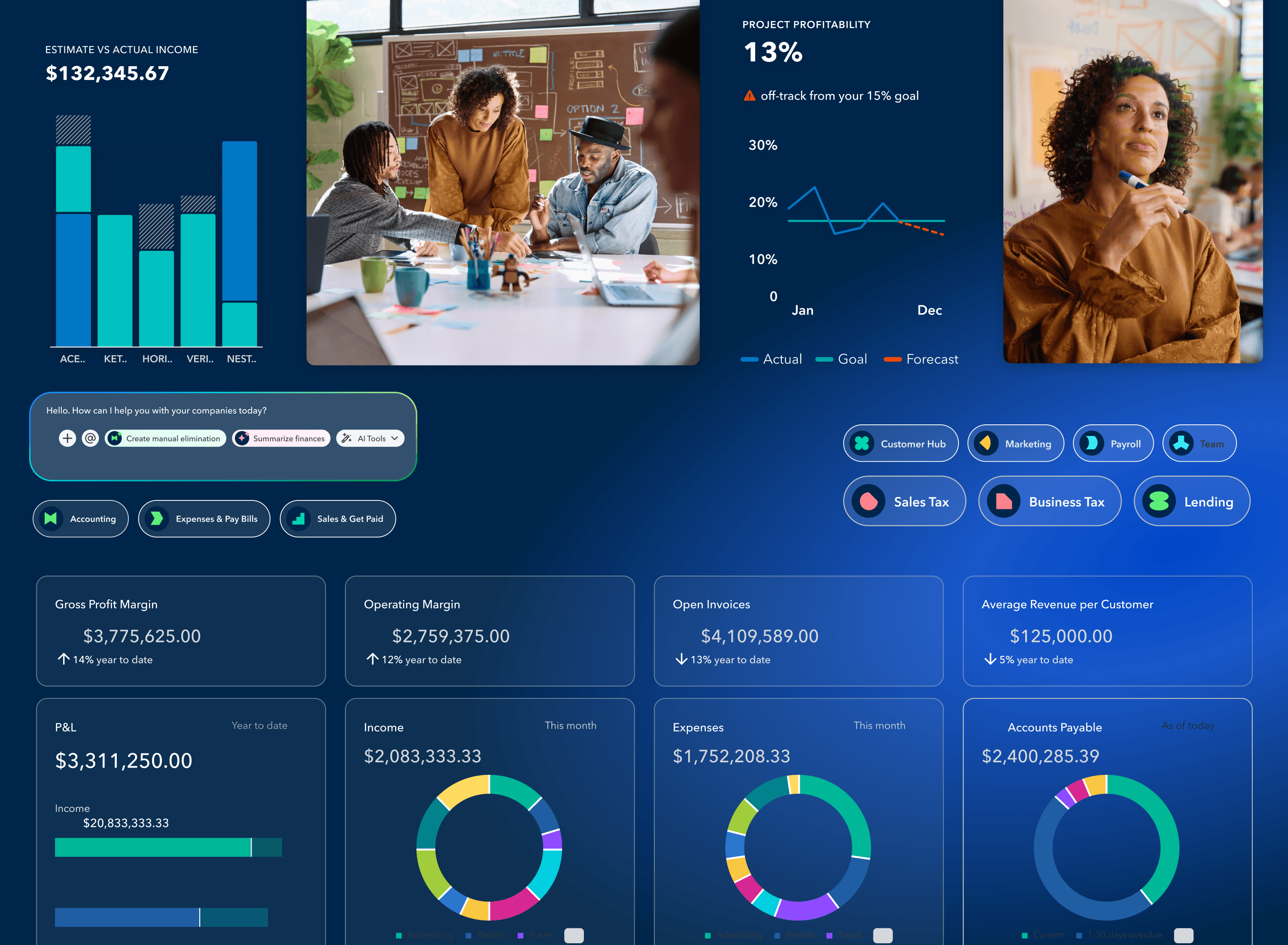Open the Gross Profit Margin card
Viewport: 1288px width, 945px height.
click(x=181, y=631)
